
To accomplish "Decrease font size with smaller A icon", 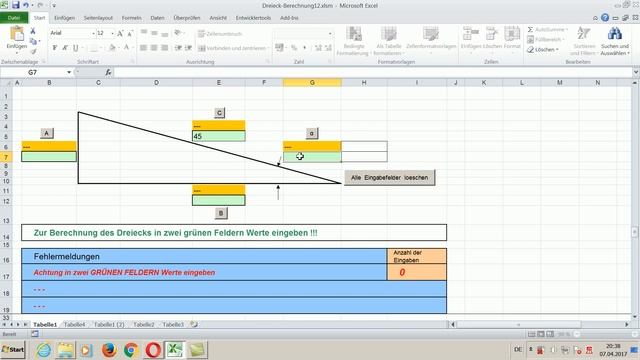I will coord(130,33).
